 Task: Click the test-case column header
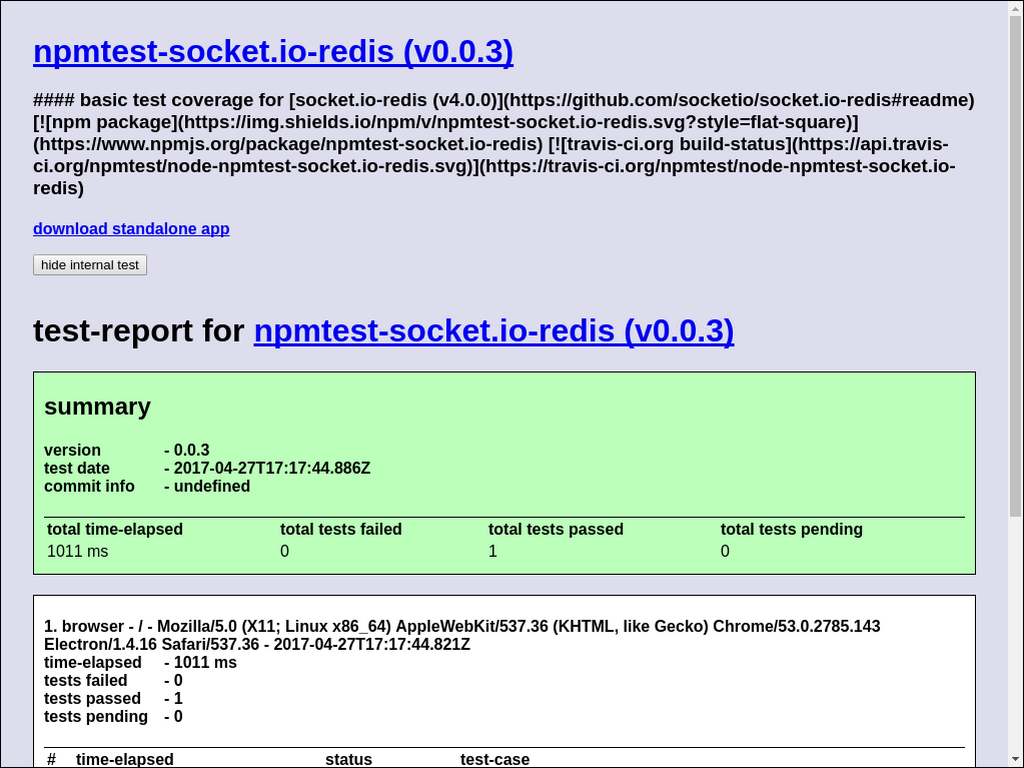pos(495,760)
